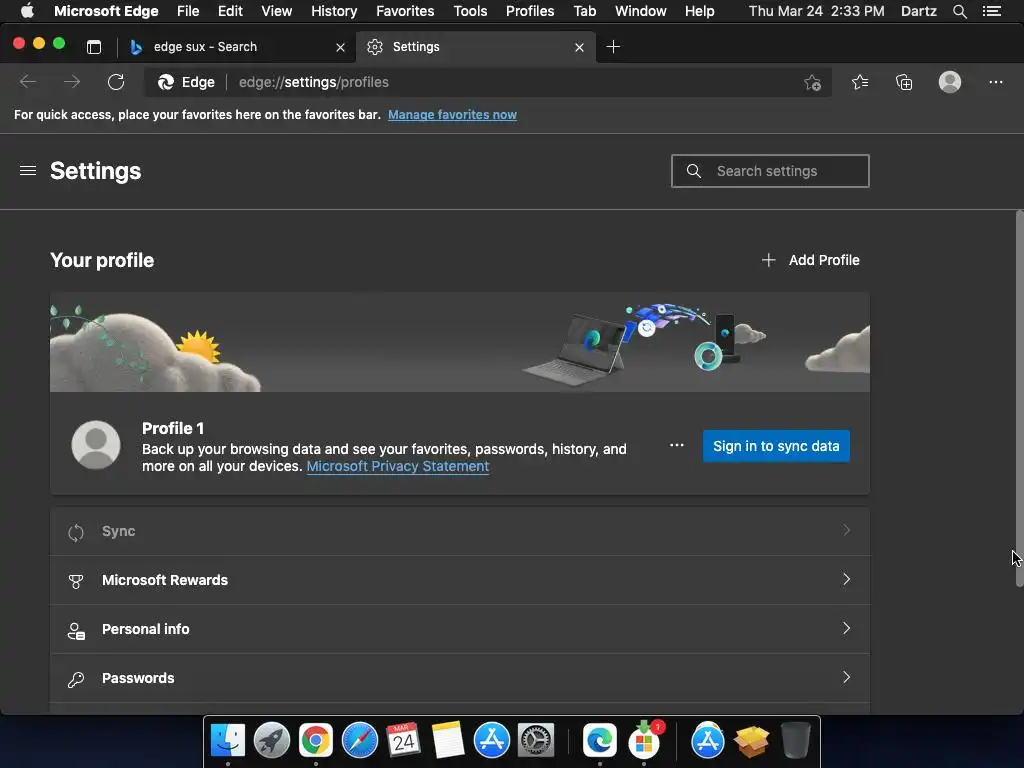Open the Tools menu

click(x=470, y=11)
